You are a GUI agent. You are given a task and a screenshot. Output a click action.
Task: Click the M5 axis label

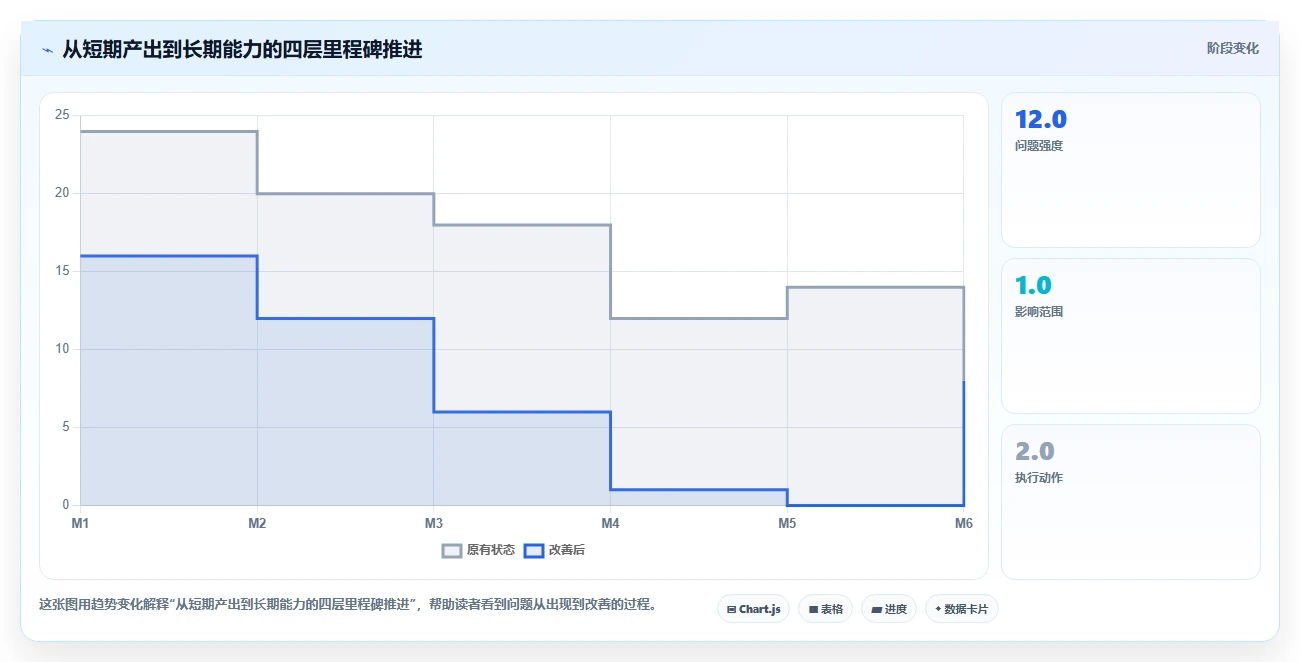787,523
